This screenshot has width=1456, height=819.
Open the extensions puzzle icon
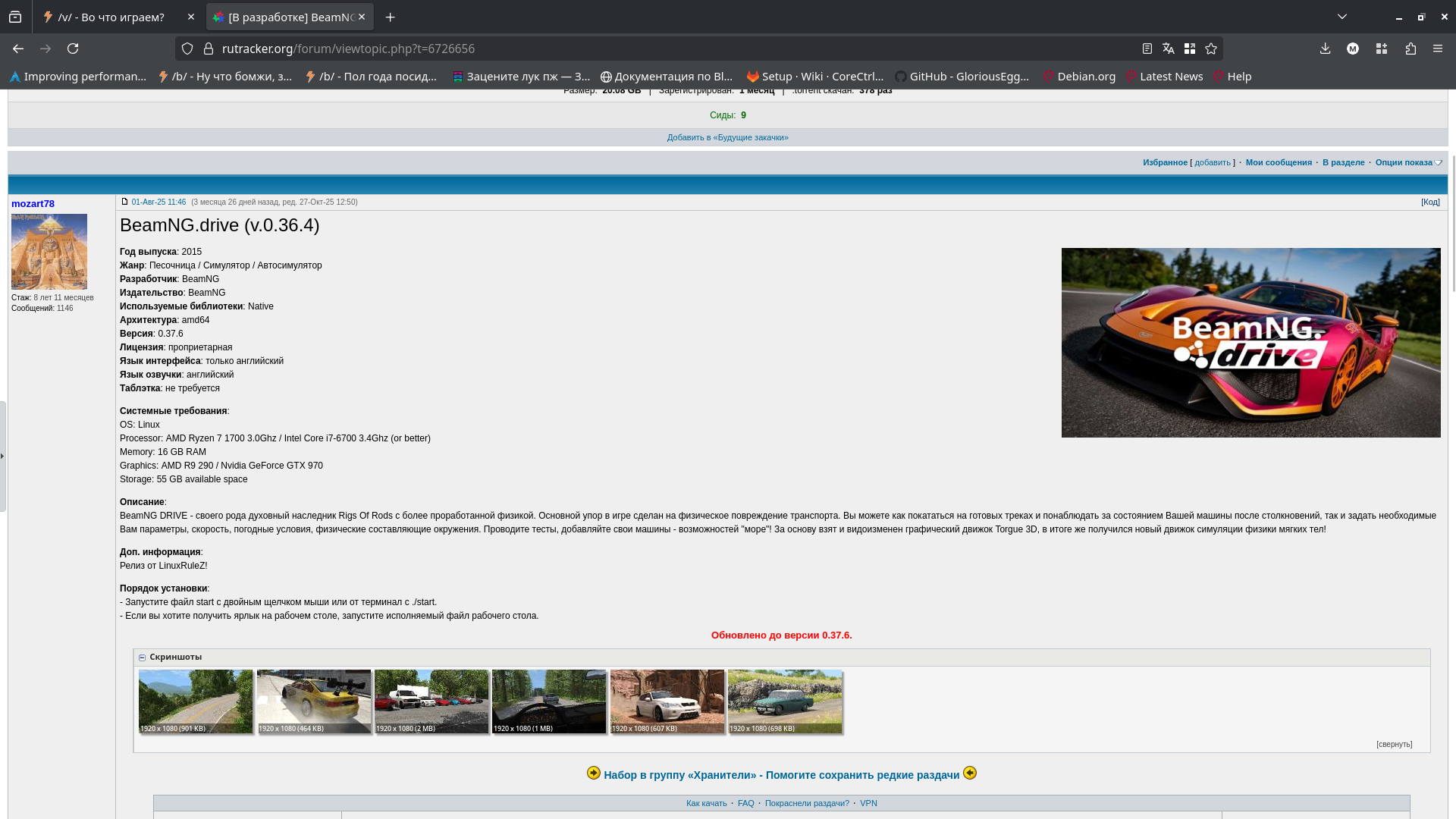pos(1410,49)
